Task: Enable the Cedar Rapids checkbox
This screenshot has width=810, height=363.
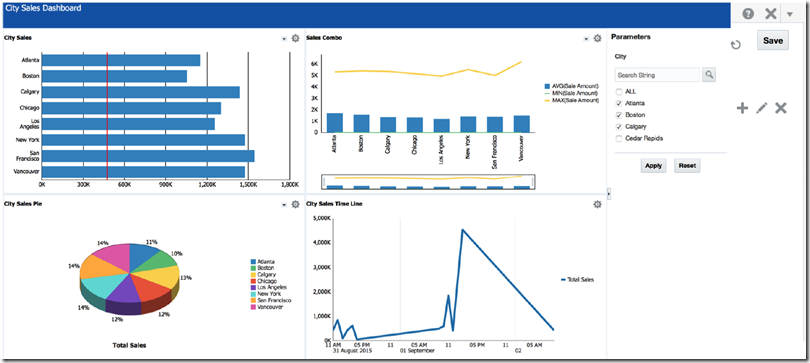Action: click(x=619, y=138)
